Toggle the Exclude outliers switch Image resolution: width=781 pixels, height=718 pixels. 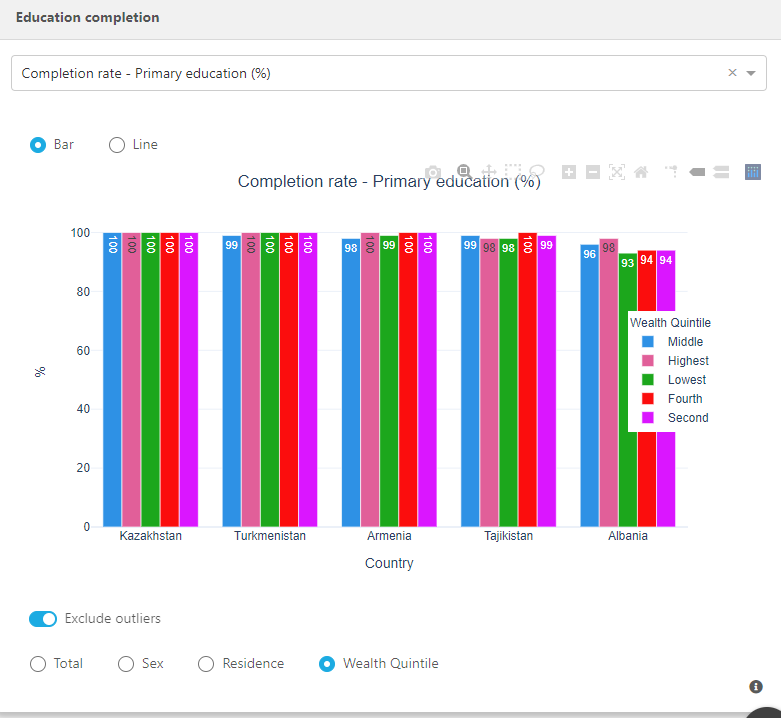(x=43, y=619)
